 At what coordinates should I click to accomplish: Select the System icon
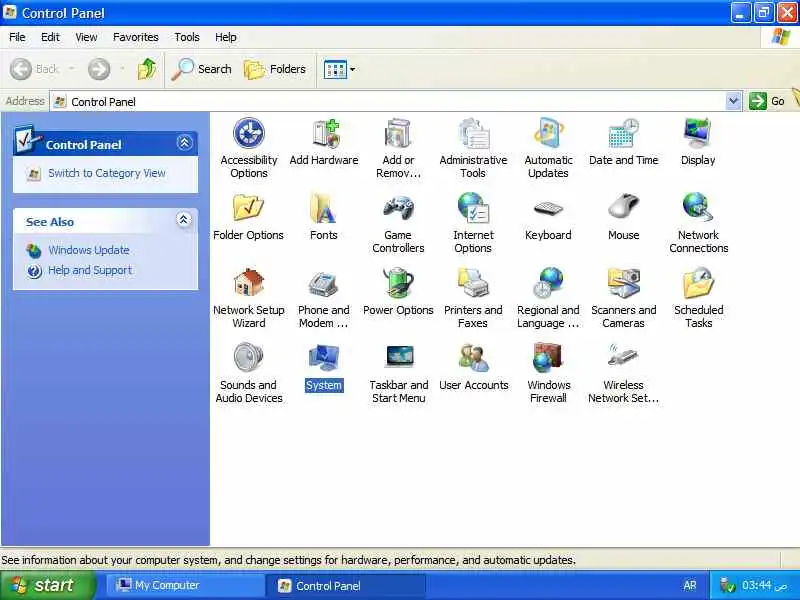coord(323,367)
